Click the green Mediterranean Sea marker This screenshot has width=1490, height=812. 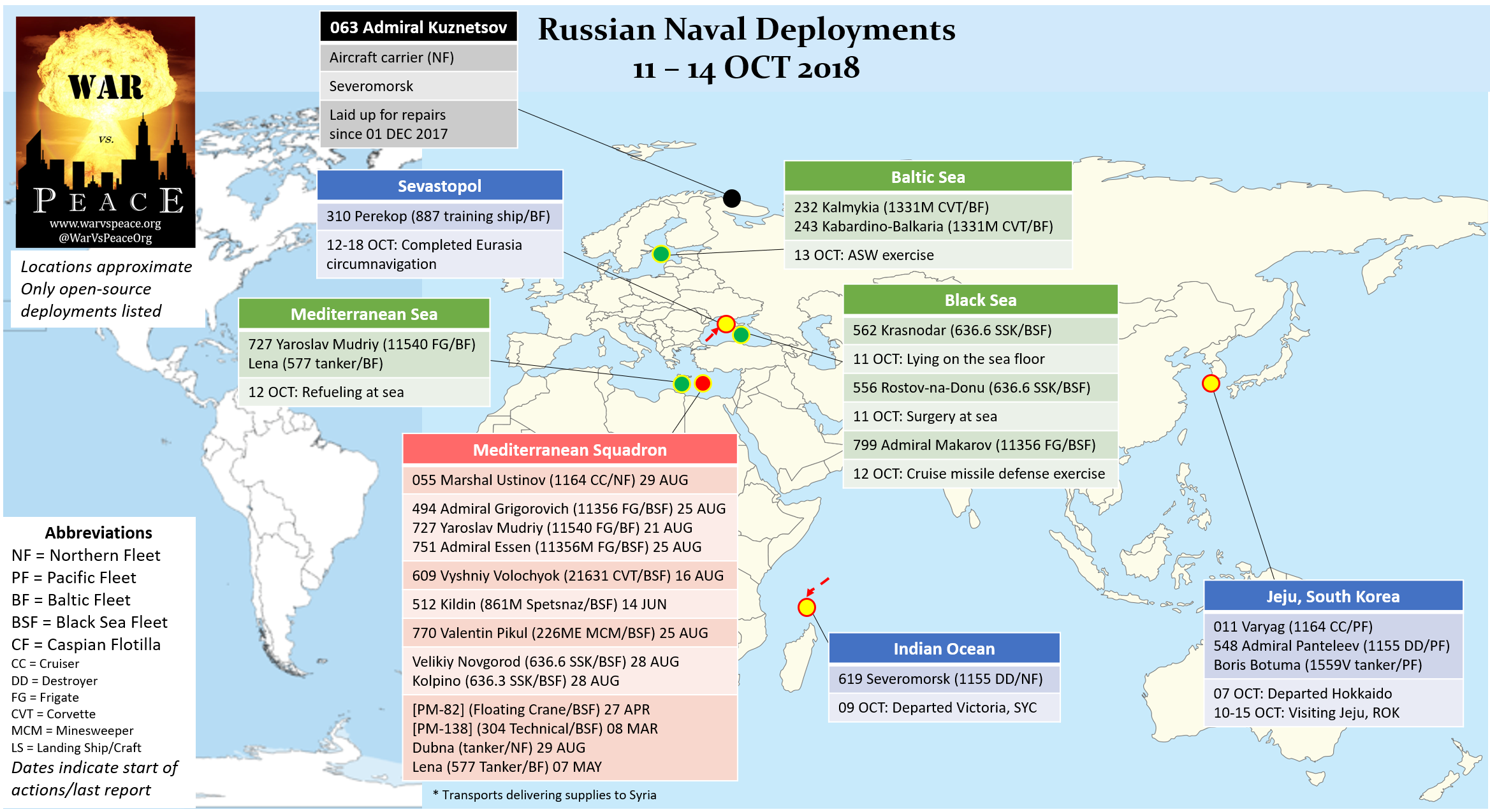click(682, 383)
